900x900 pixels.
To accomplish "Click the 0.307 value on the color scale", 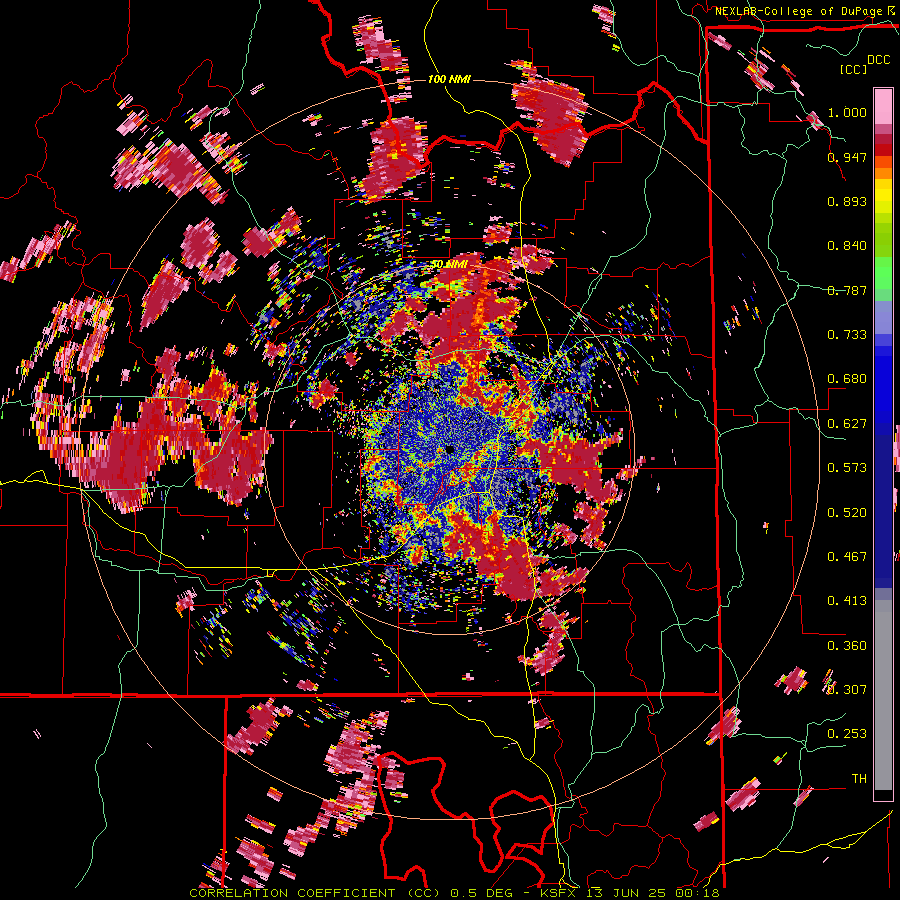I will (x=847, y=690).
